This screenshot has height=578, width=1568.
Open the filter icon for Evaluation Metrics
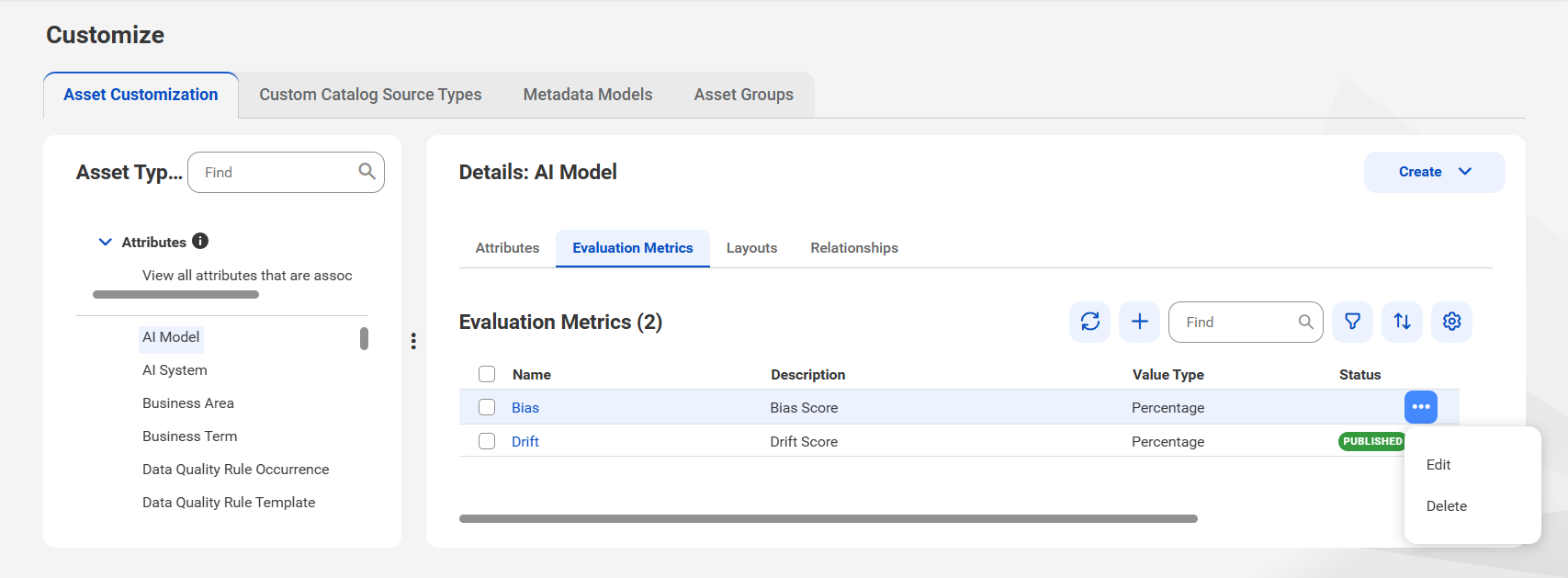pyautogui.click(x=1352, y=322)
